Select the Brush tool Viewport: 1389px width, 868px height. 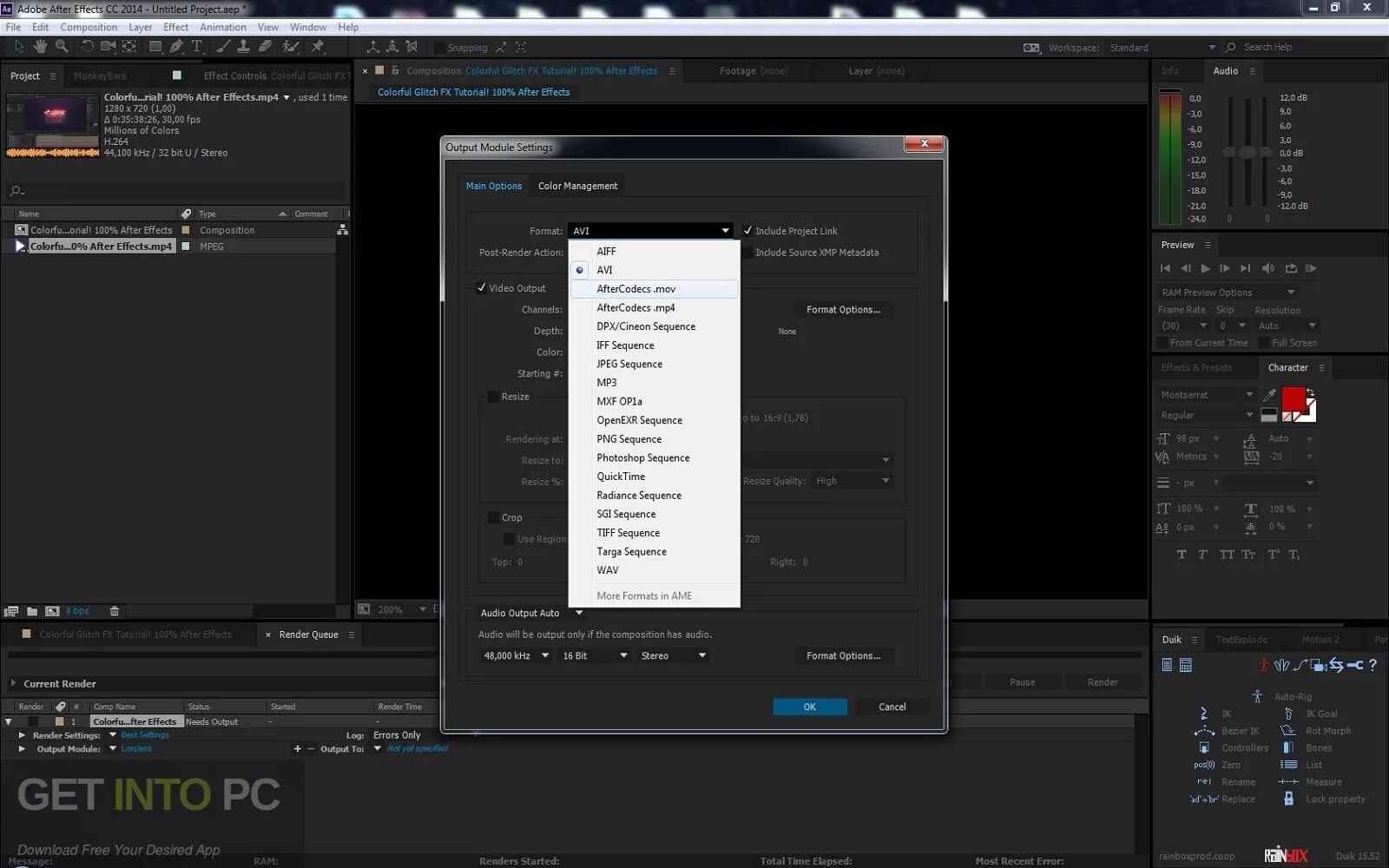point(223,47)
